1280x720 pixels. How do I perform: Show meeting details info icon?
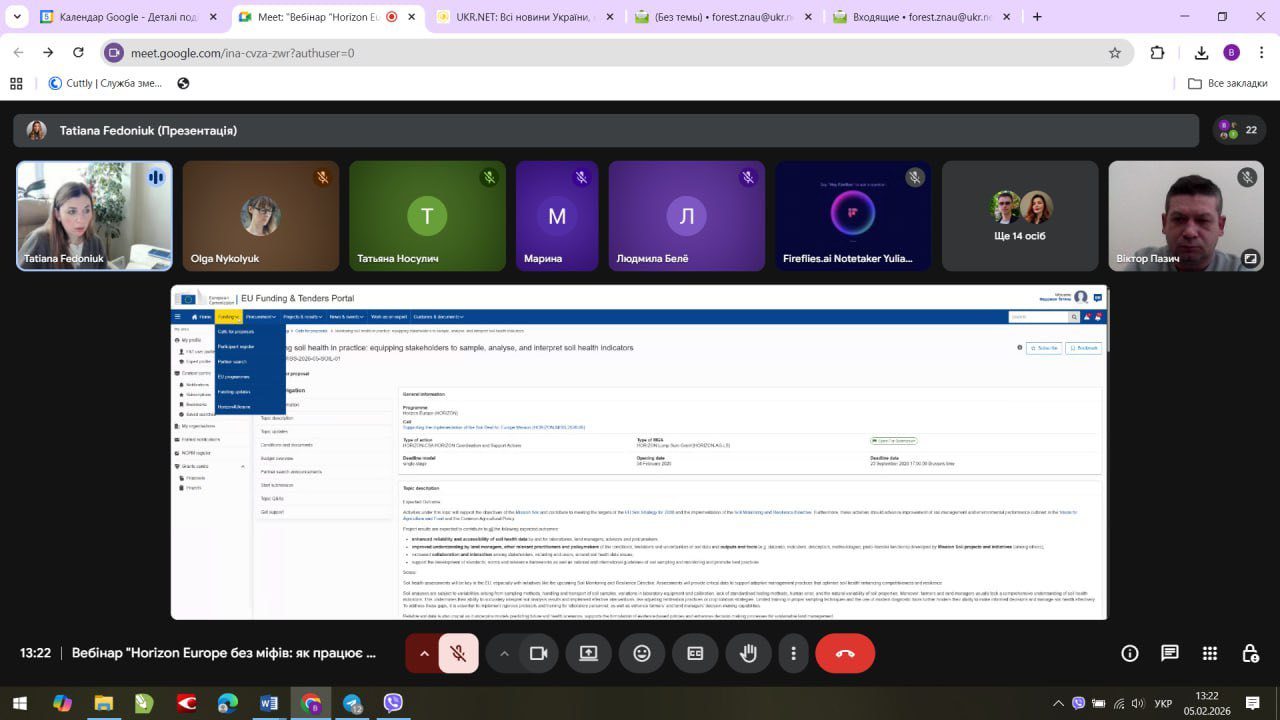pos(1130,653)
